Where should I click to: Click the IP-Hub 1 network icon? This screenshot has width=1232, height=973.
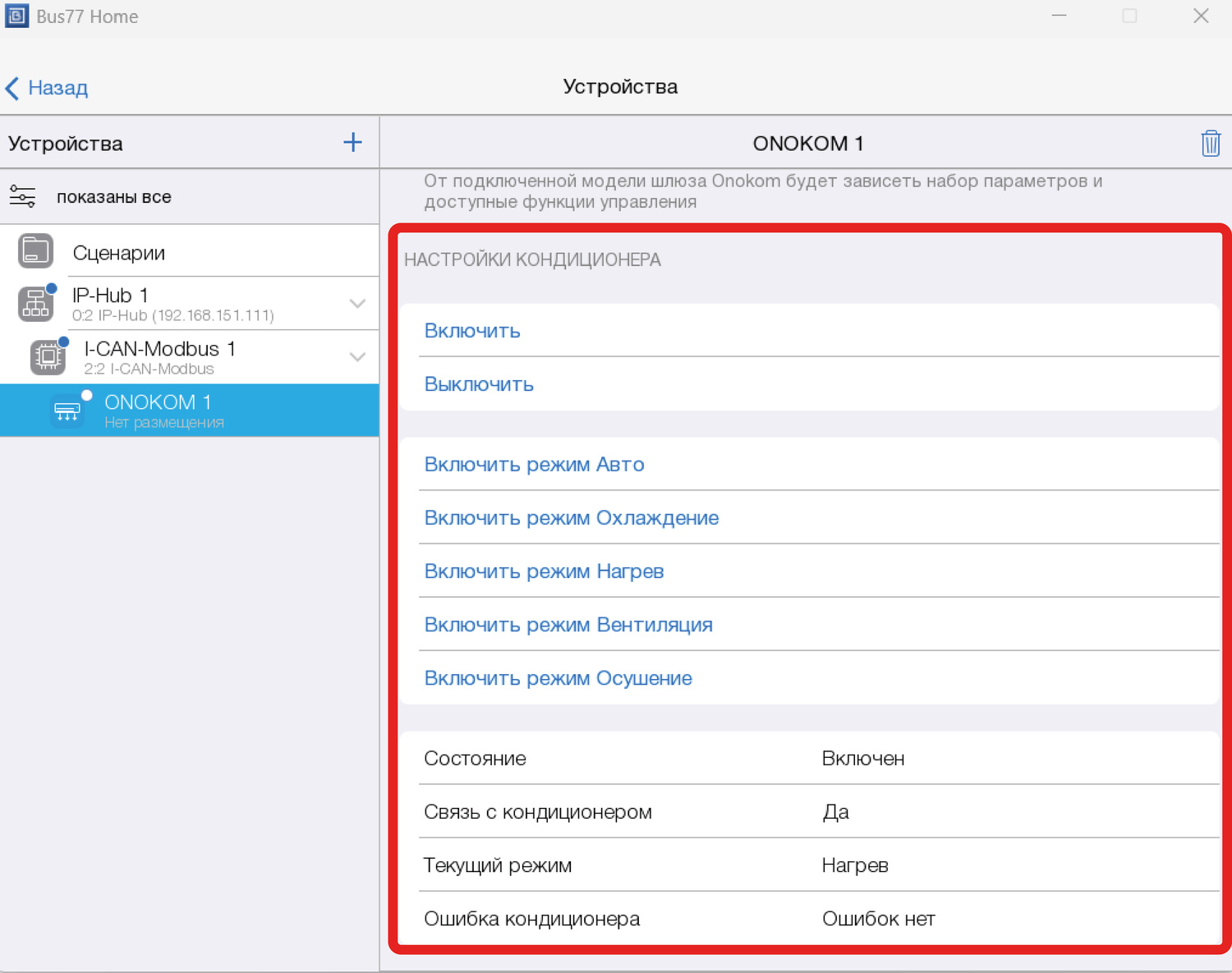(36, 304)
